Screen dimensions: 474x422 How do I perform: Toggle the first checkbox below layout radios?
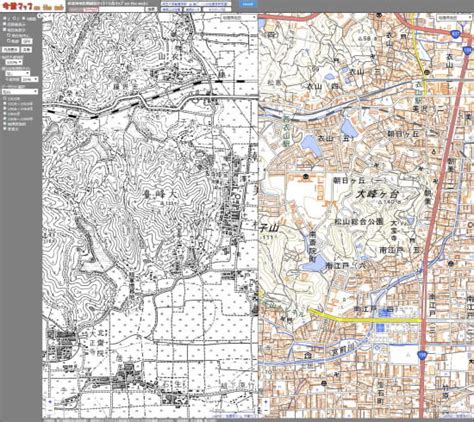[x=4, y=24]
